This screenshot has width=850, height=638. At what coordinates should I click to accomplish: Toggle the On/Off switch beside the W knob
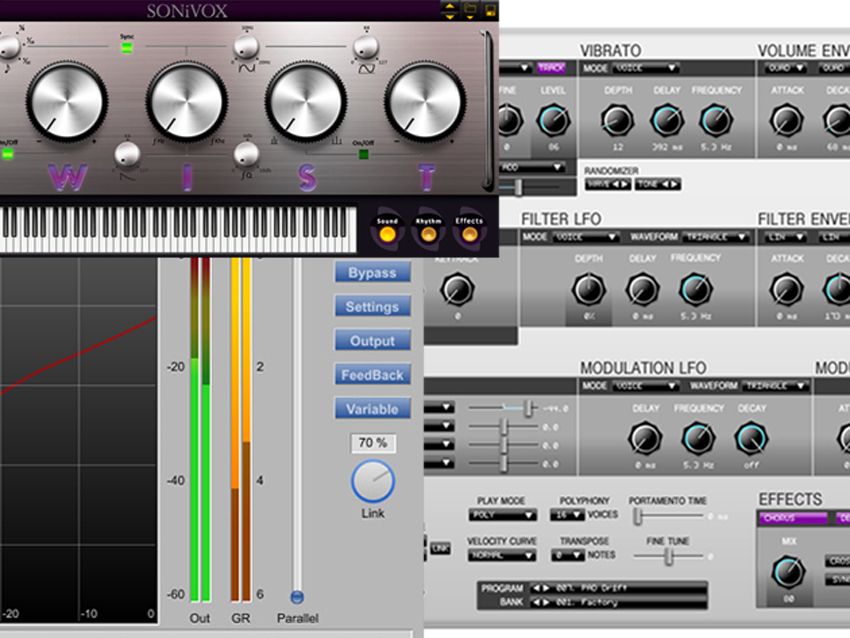click(8, 153)
